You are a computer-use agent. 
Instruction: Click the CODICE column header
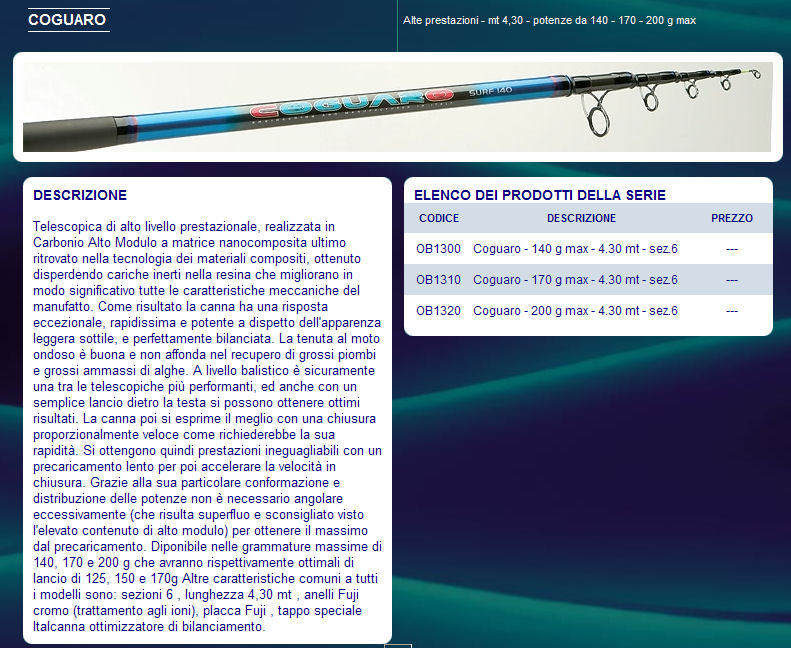pos(439,218)
